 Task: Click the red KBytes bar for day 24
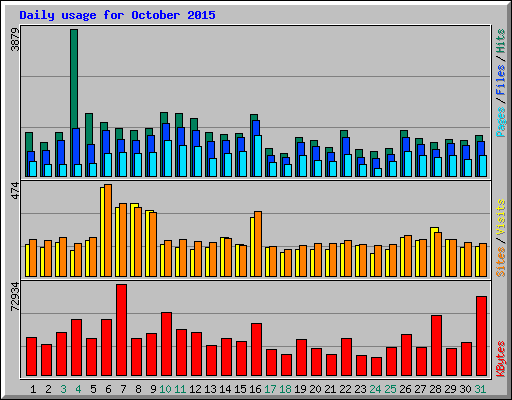coord(376,367)
